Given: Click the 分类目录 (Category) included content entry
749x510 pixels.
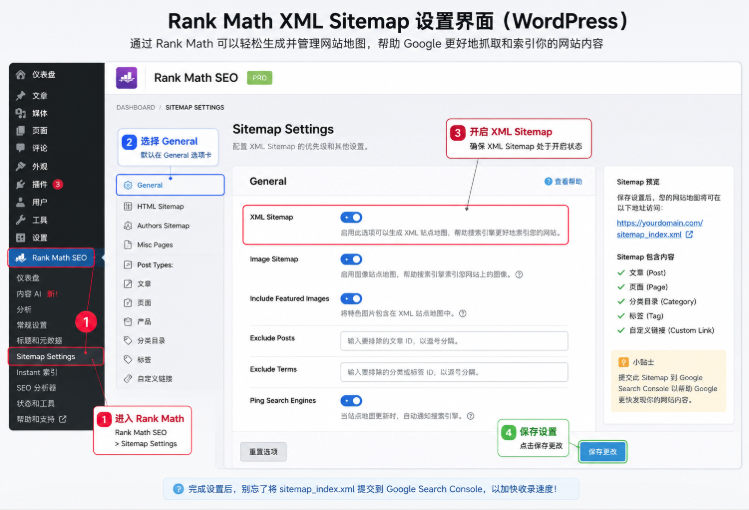Looking at the screenshot, I should [x=657, y=302].
